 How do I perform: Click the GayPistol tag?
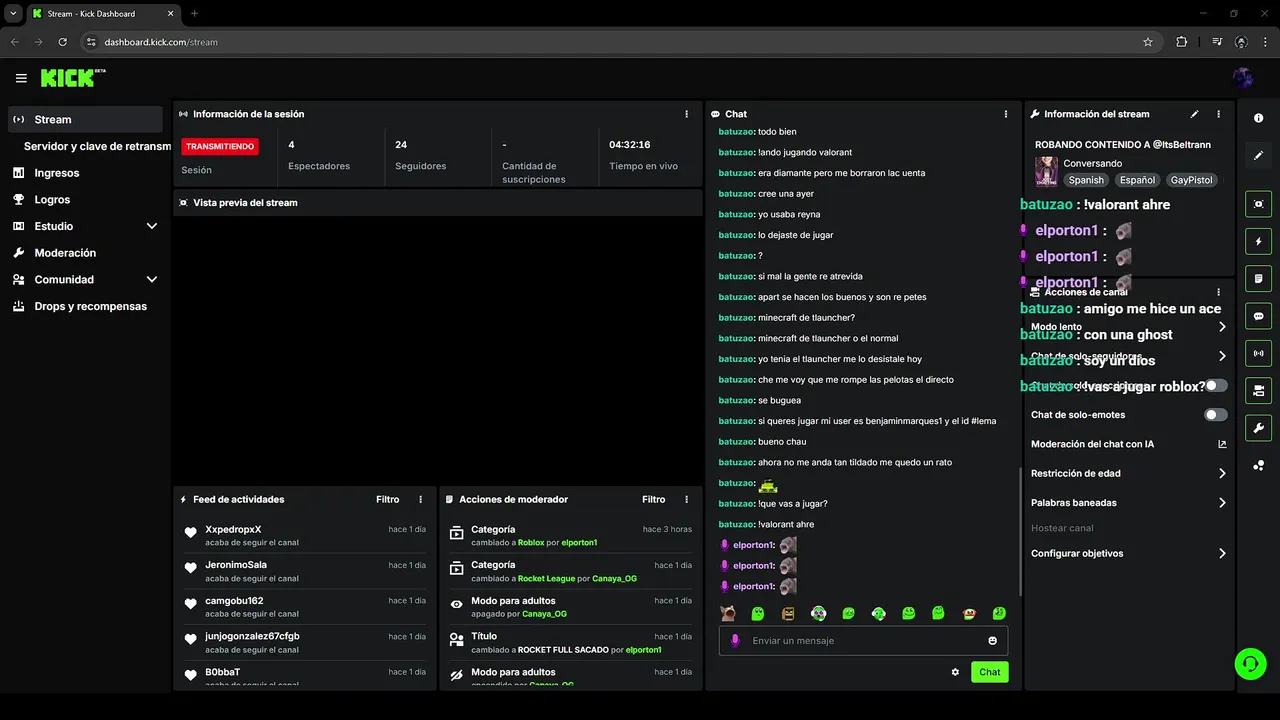[1191, 180]
